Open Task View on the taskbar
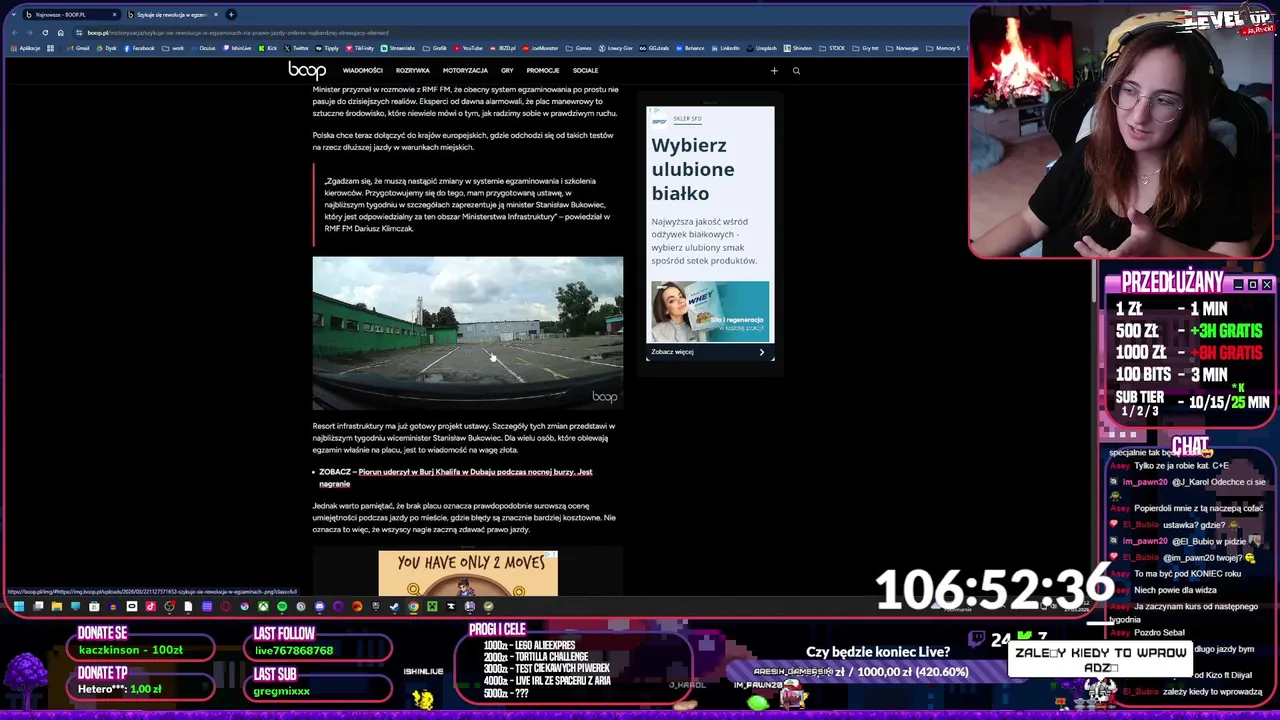Viewport: 1280px width, 720px height. coord(38,606)
